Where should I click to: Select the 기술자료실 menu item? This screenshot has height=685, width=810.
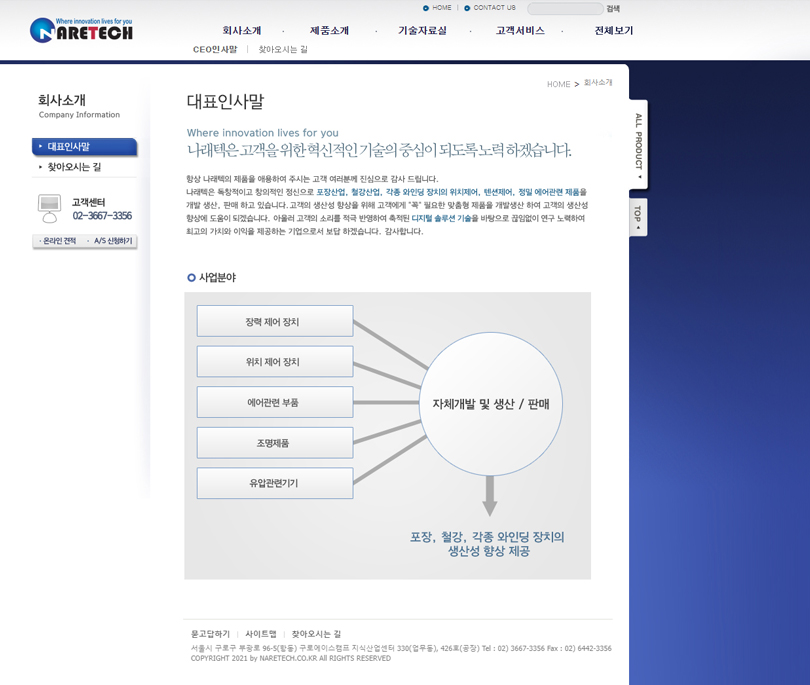pos(422,31)
